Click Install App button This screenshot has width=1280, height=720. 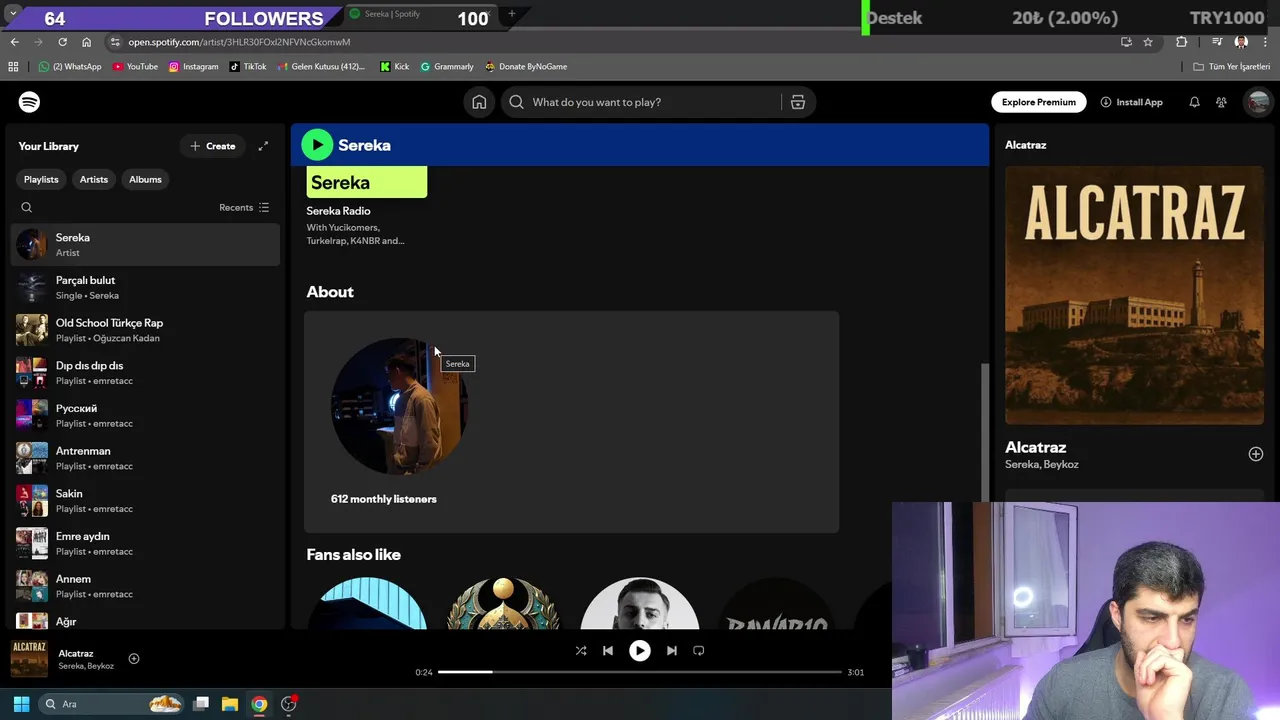click(1131, 102)
